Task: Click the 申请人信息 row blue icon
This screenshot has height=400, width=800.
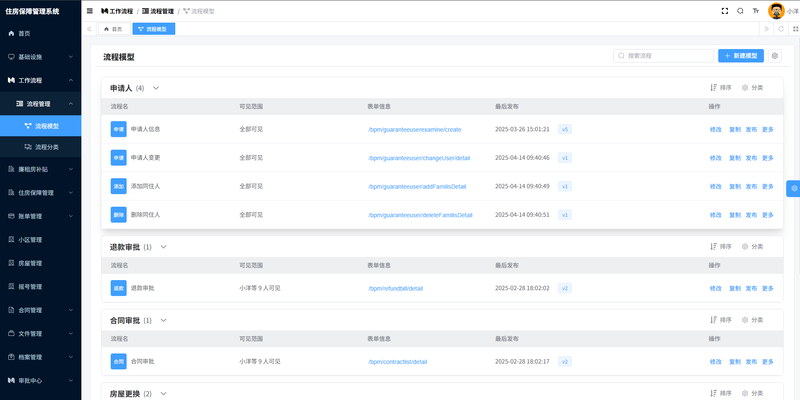Action: (118, 129)
